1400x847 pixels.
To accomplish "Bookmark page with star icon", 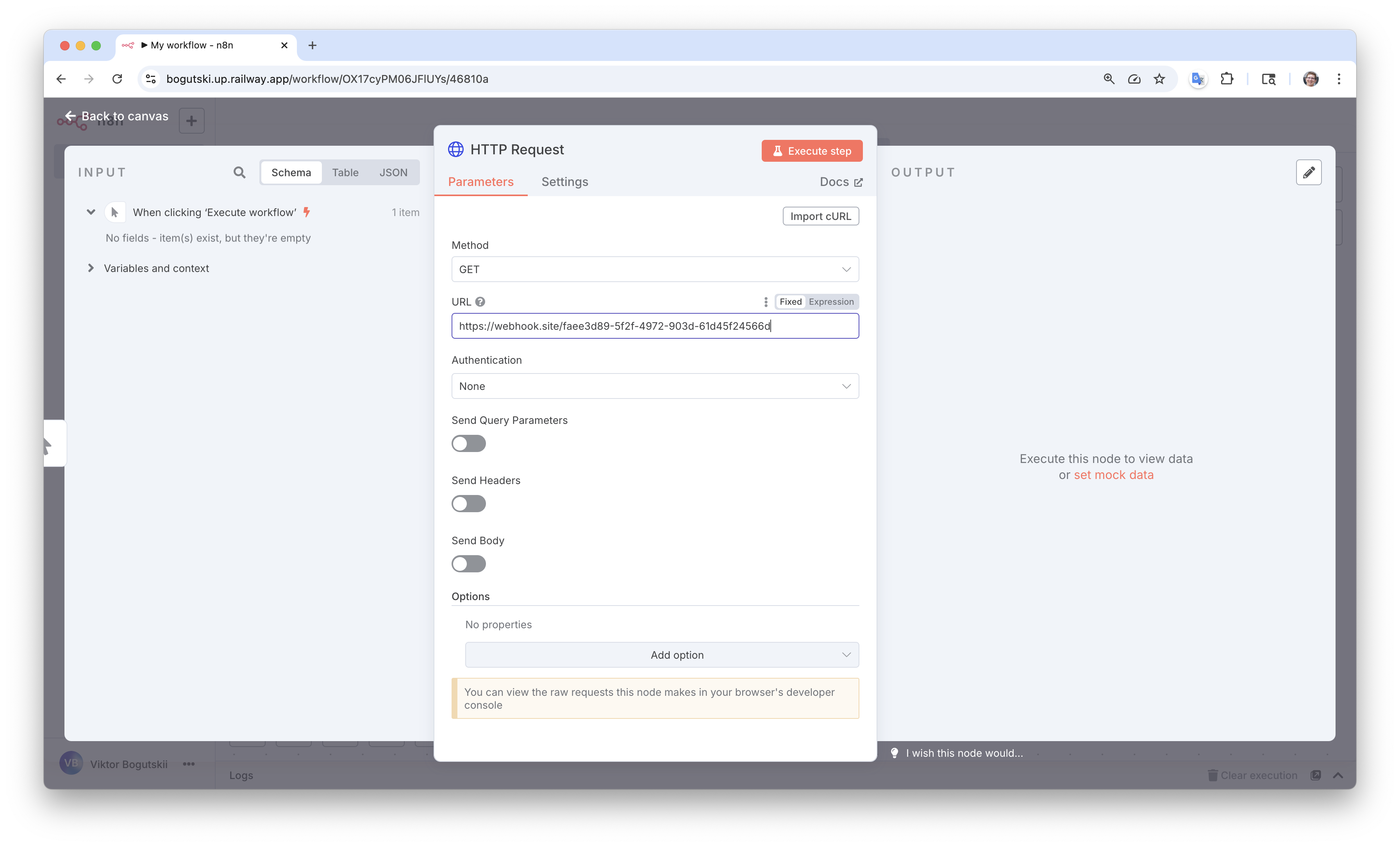I will click(x=1159, y=79).
